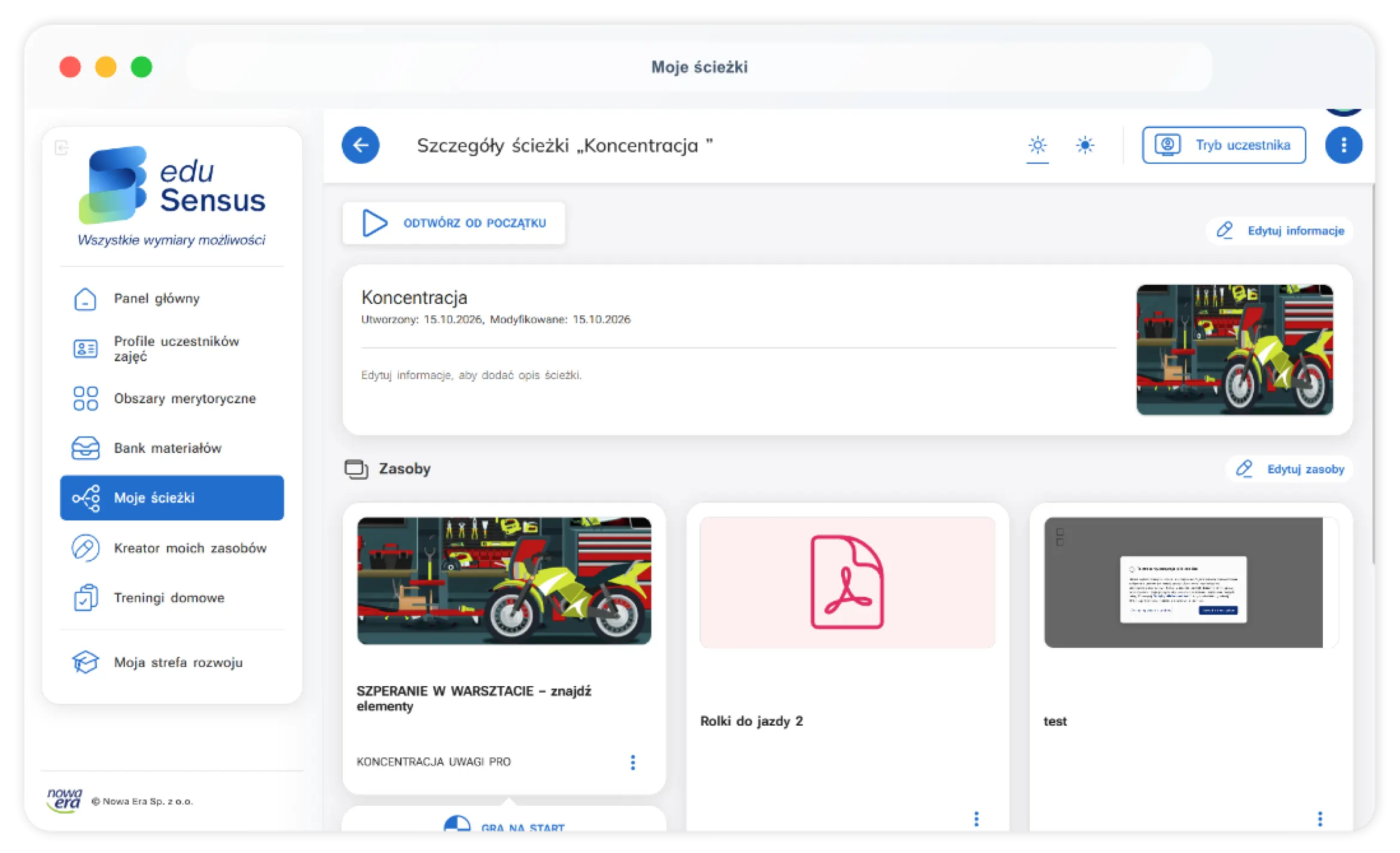Open Panel główny home icon
The width and height of the screenshot is (1400, 853).
click(x=85, y=298)
